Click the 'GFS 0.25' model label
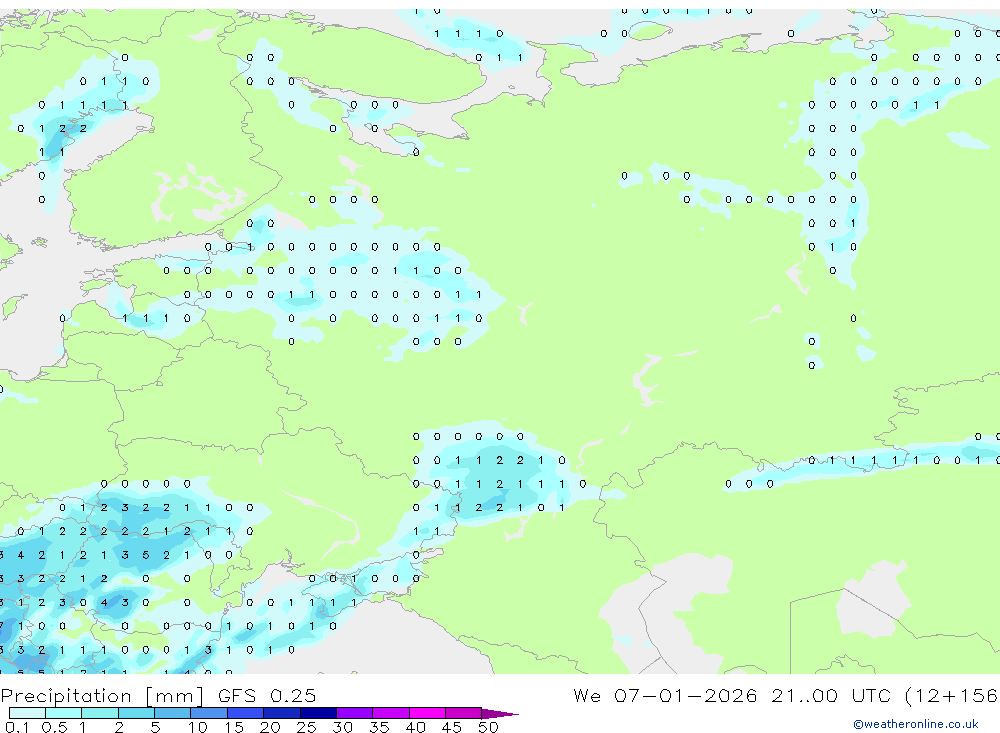Screen dimensions: 1000x733 pos(267,695)
